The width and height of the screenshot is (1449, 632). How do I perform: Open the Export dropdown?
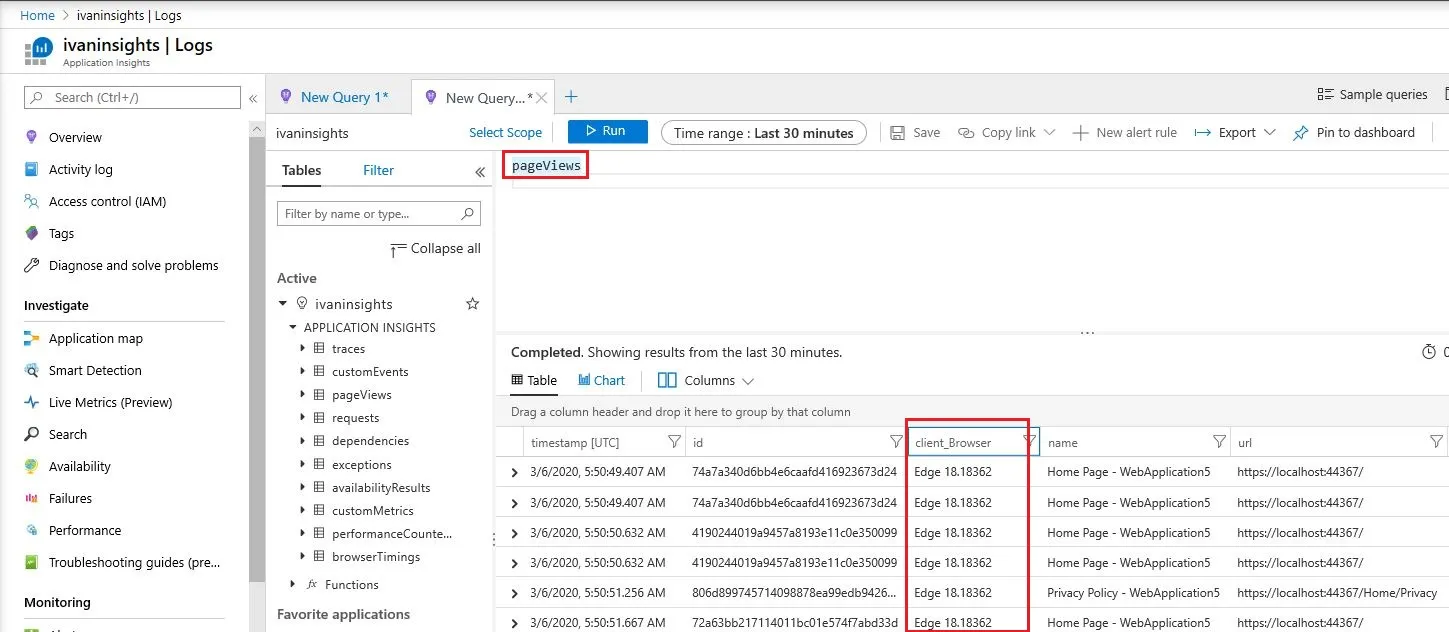[1235, 132]
